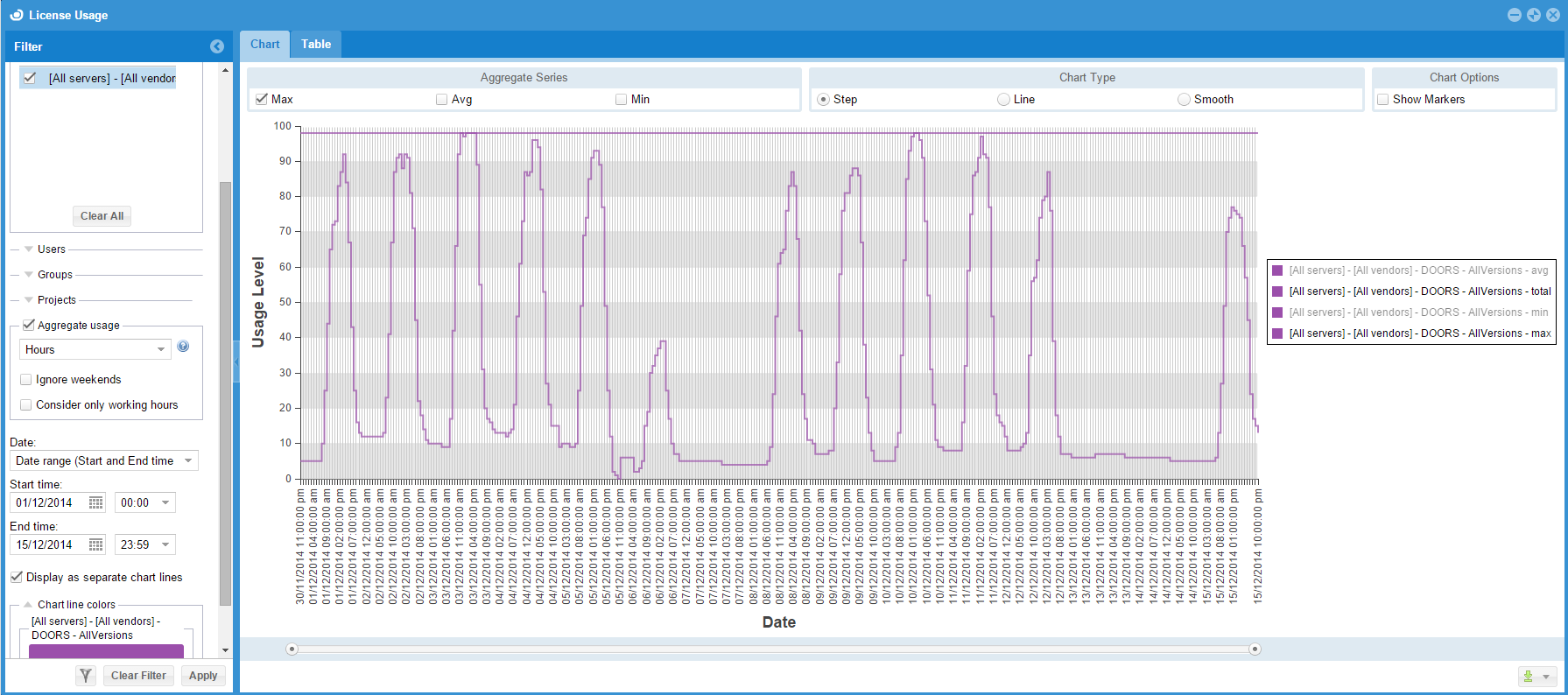This screenshot has width=1568, height=695.
Task: Select the Chart tab
Action: (264, 45)
